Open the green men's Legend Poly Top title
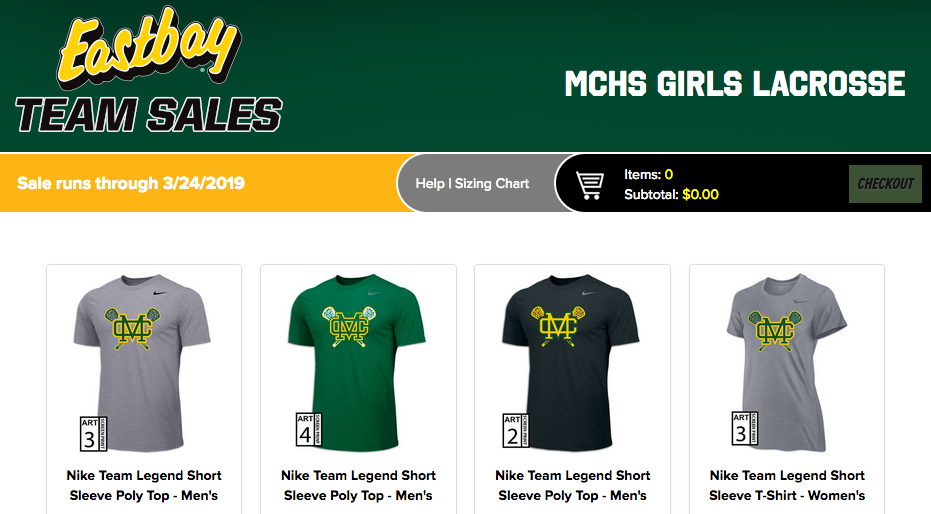 click(x=358, y=486)
